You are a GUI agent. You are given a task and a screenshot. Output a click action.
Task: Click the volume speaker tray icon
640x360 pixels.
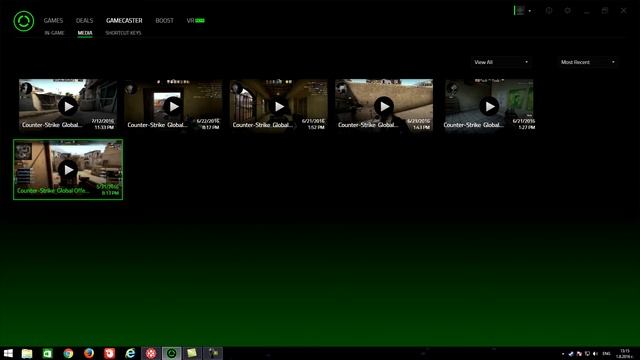click(x=595, y=354)
